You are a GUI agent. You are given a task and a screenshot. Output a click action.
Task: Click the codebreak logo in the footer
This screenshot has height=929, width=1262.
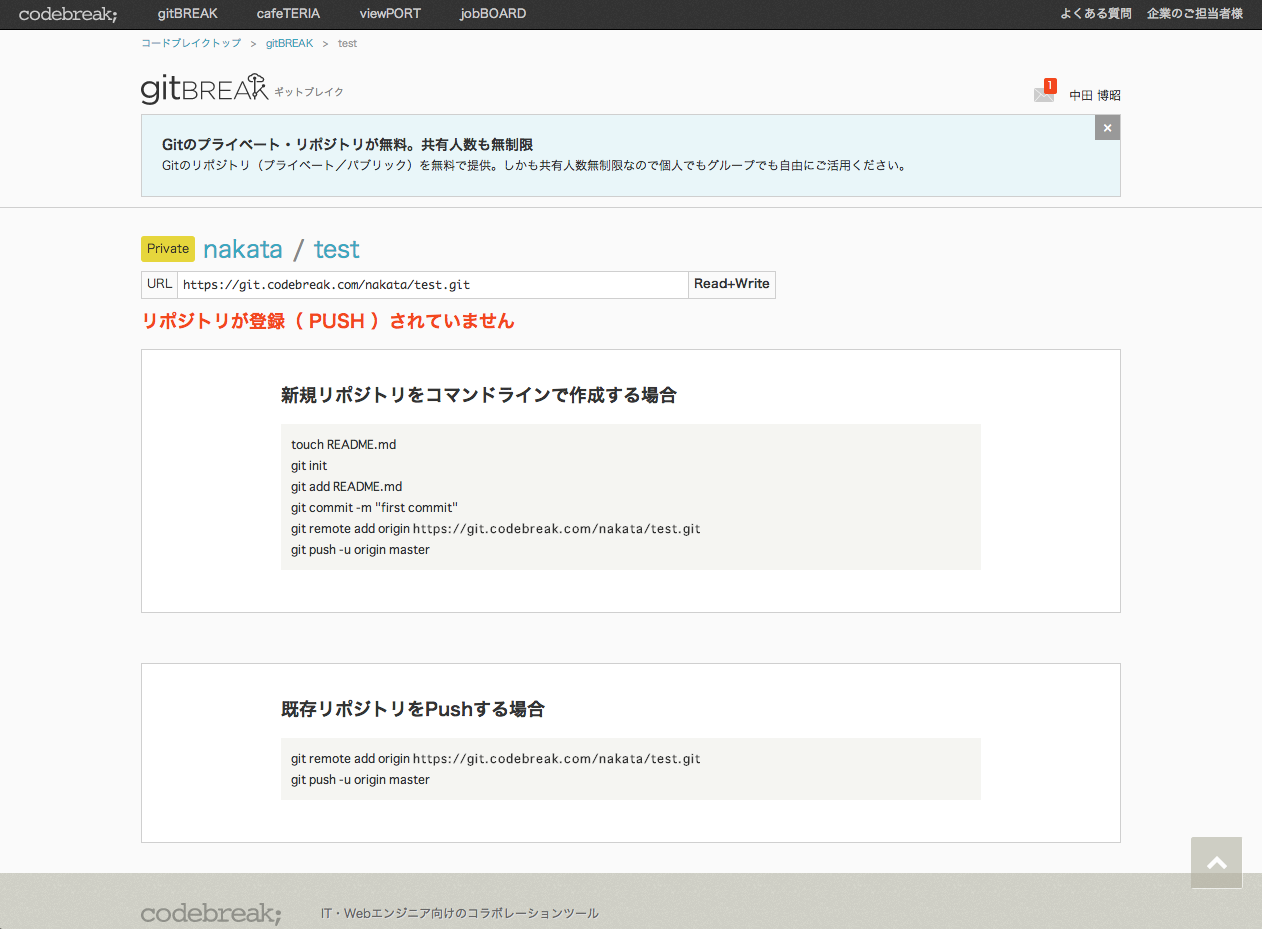210,913
